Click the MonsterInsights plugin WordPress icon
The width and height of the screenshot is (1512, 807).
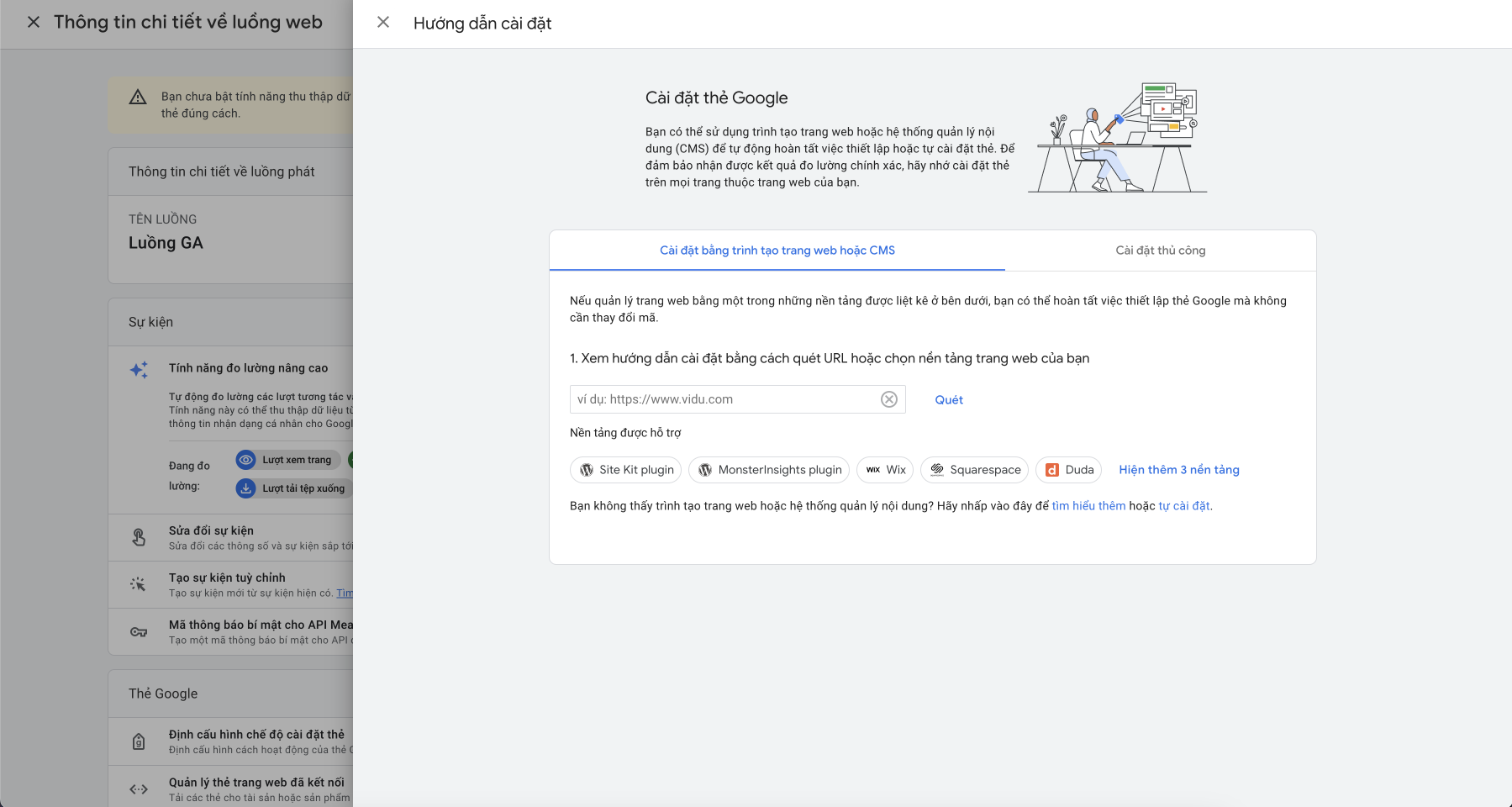tap(705, 470)
